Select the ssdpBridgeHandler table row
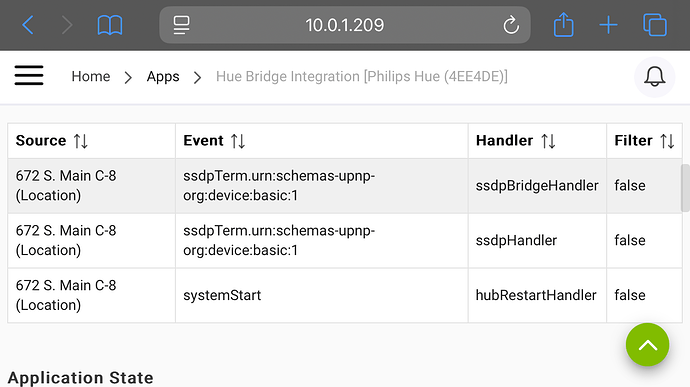 [x=345, y=186]
